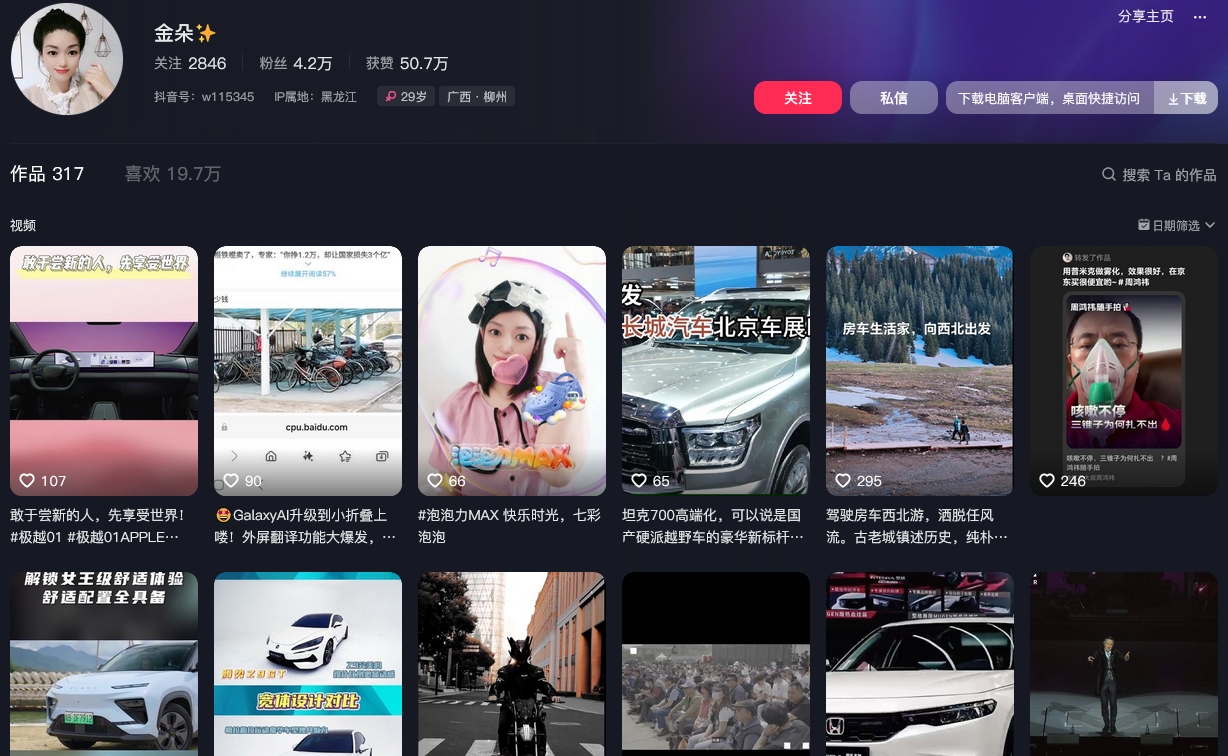Open the white Honda car video thumbnail
1228x756 pixels.
click(x=920, y=664)
